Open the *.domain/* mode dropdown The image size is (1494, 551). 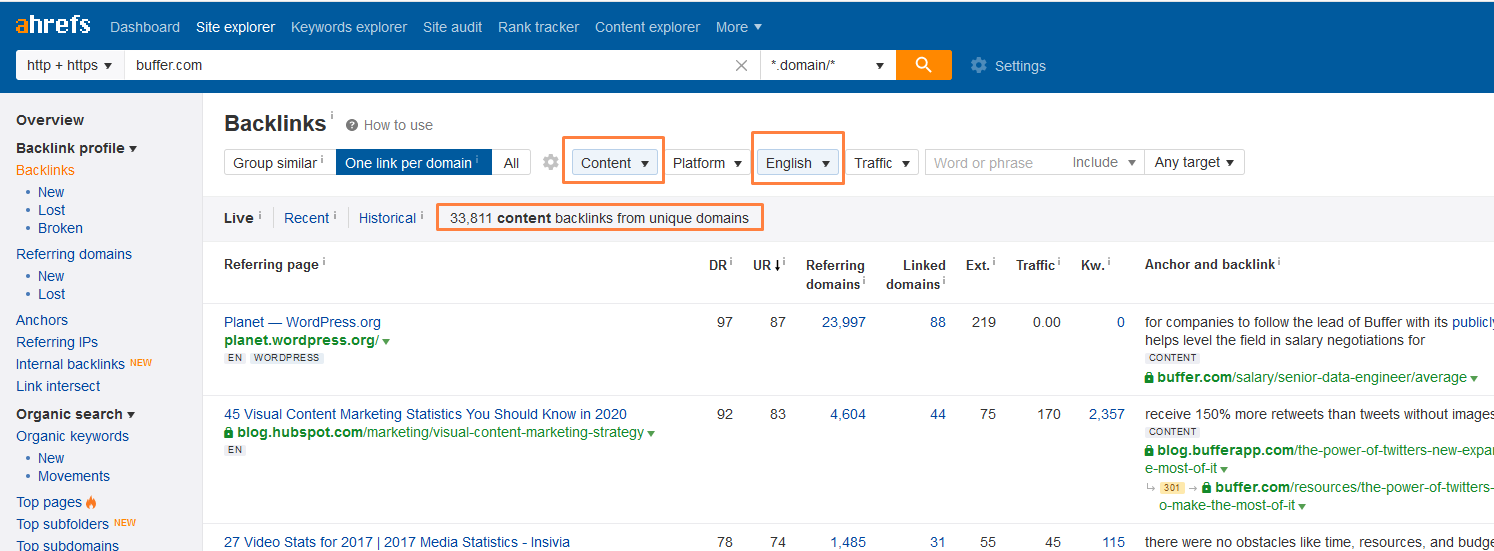tap(828, 65)
